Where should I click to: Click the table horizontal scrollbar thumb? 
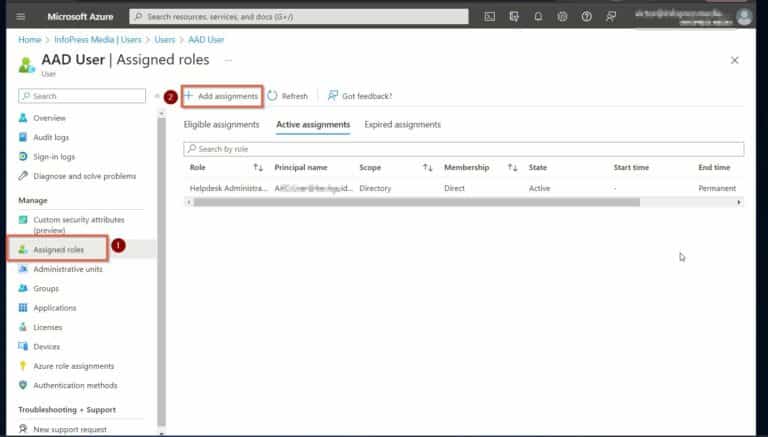[416, 202]
